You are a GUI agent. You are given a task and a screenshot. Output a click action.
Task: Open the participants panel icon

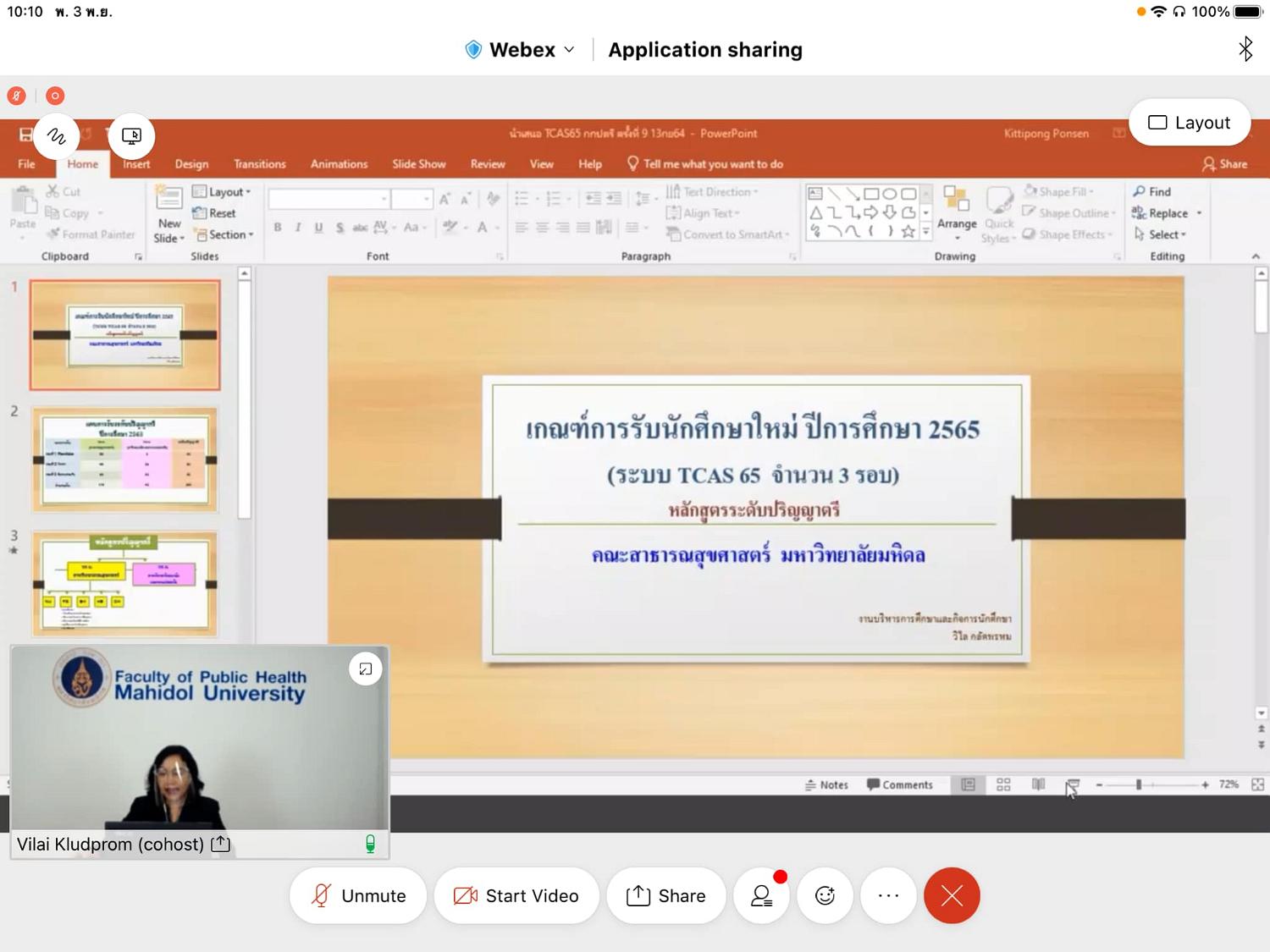[762, 895]
